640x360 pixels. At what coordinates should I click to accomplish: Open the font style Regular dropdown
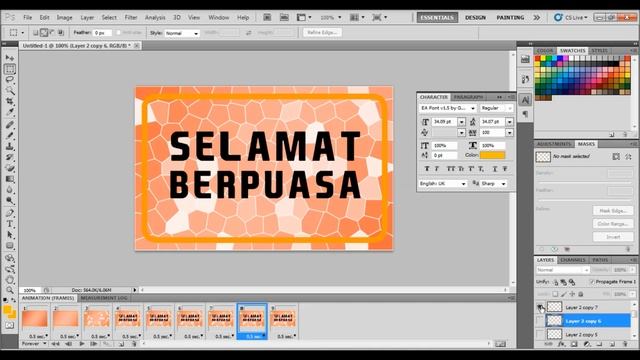point(496,108)
